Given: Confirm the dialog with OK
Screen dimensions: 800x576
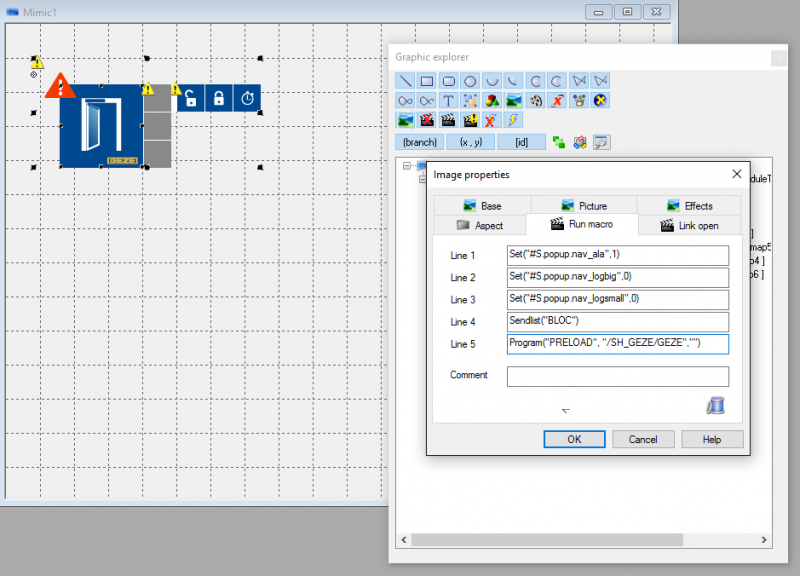Looking at the screenshot, I should [x=574, y=439].
